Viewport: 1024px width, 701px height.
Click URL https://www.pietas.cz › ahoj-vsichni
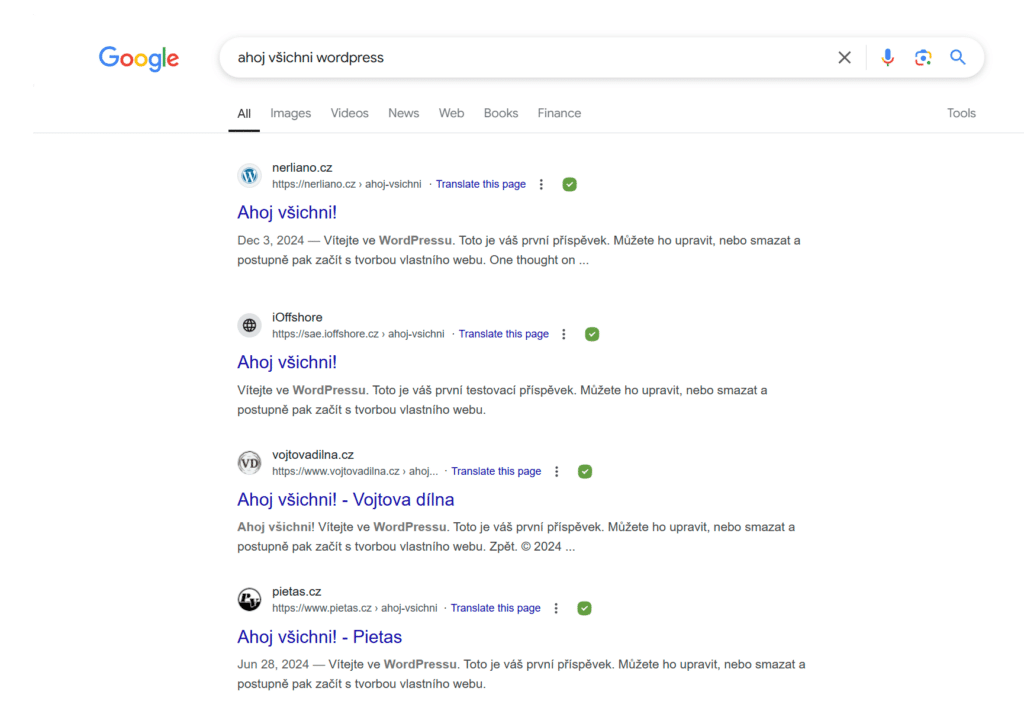tap(355, 608)
